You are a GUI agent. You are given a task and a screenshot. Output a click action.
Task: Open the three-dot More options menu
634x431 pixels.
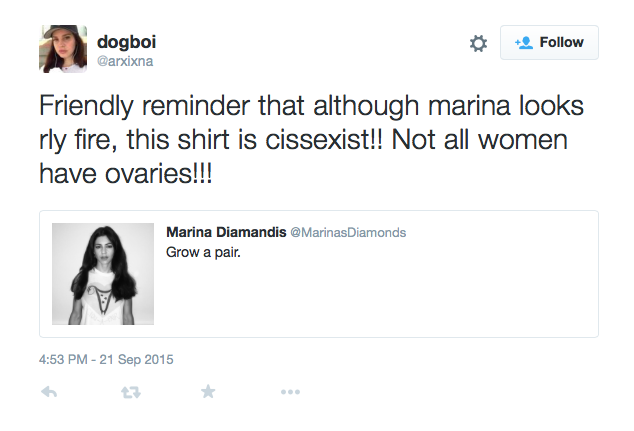[x=290, y=392]
